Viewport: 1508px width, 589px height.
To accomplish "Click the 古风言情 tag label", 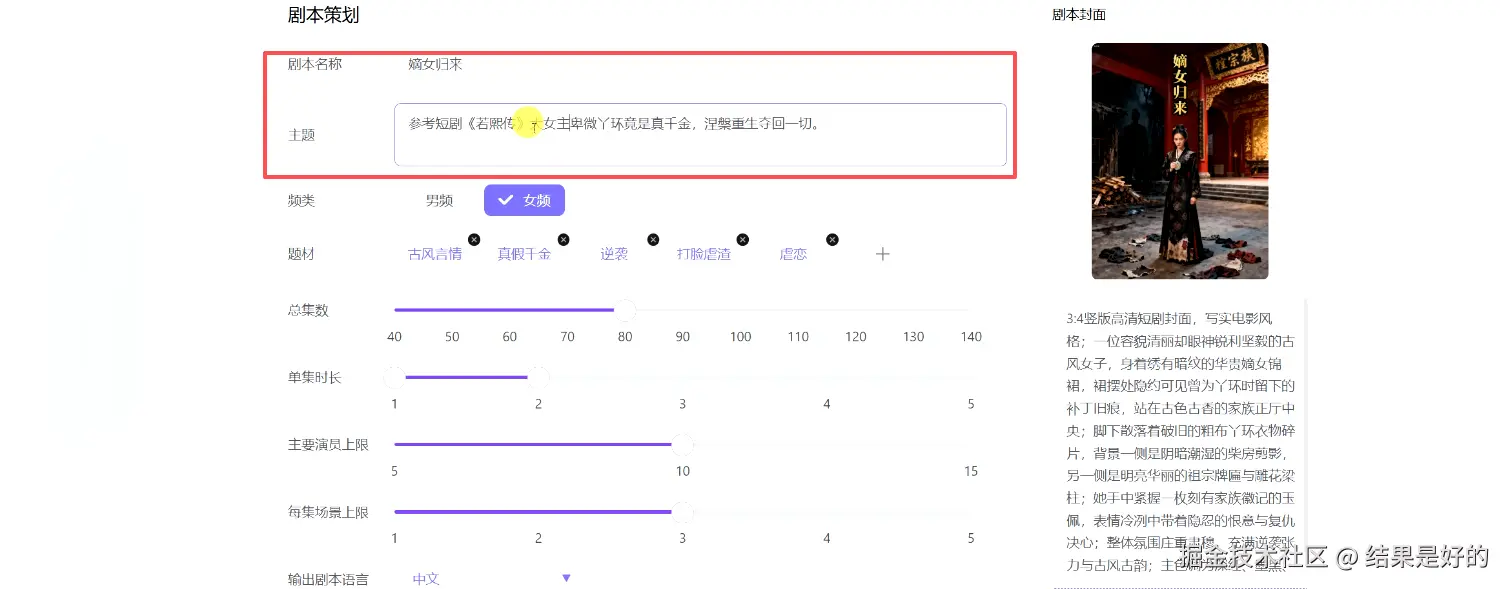I will [435, 254].
